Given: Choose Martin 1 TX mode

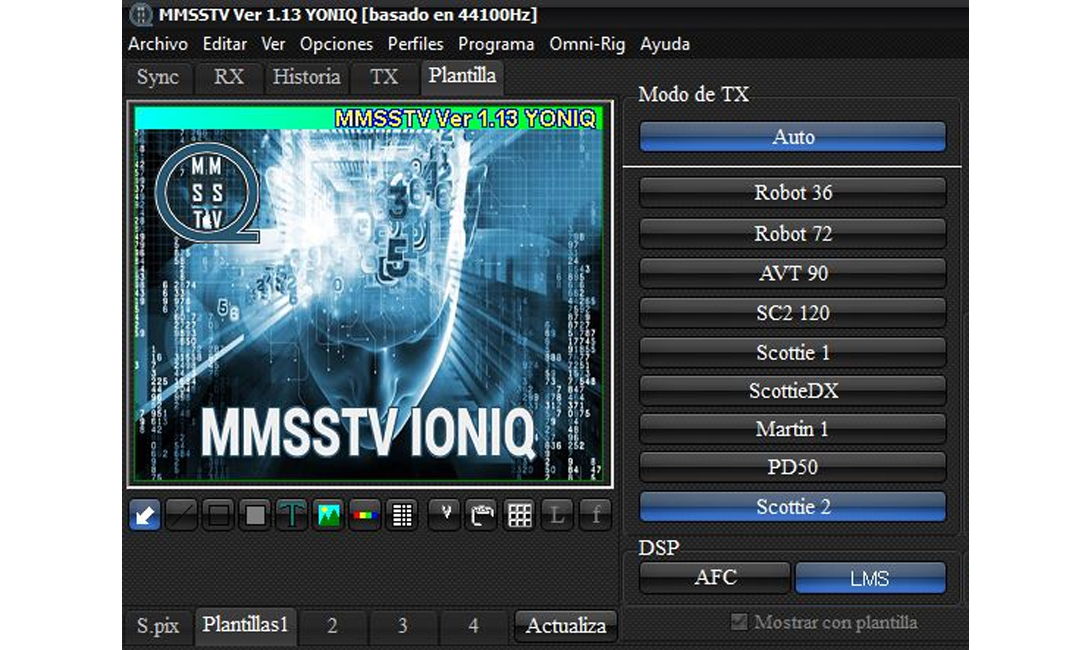Looking at the screenshot, I should pos(793,429).
